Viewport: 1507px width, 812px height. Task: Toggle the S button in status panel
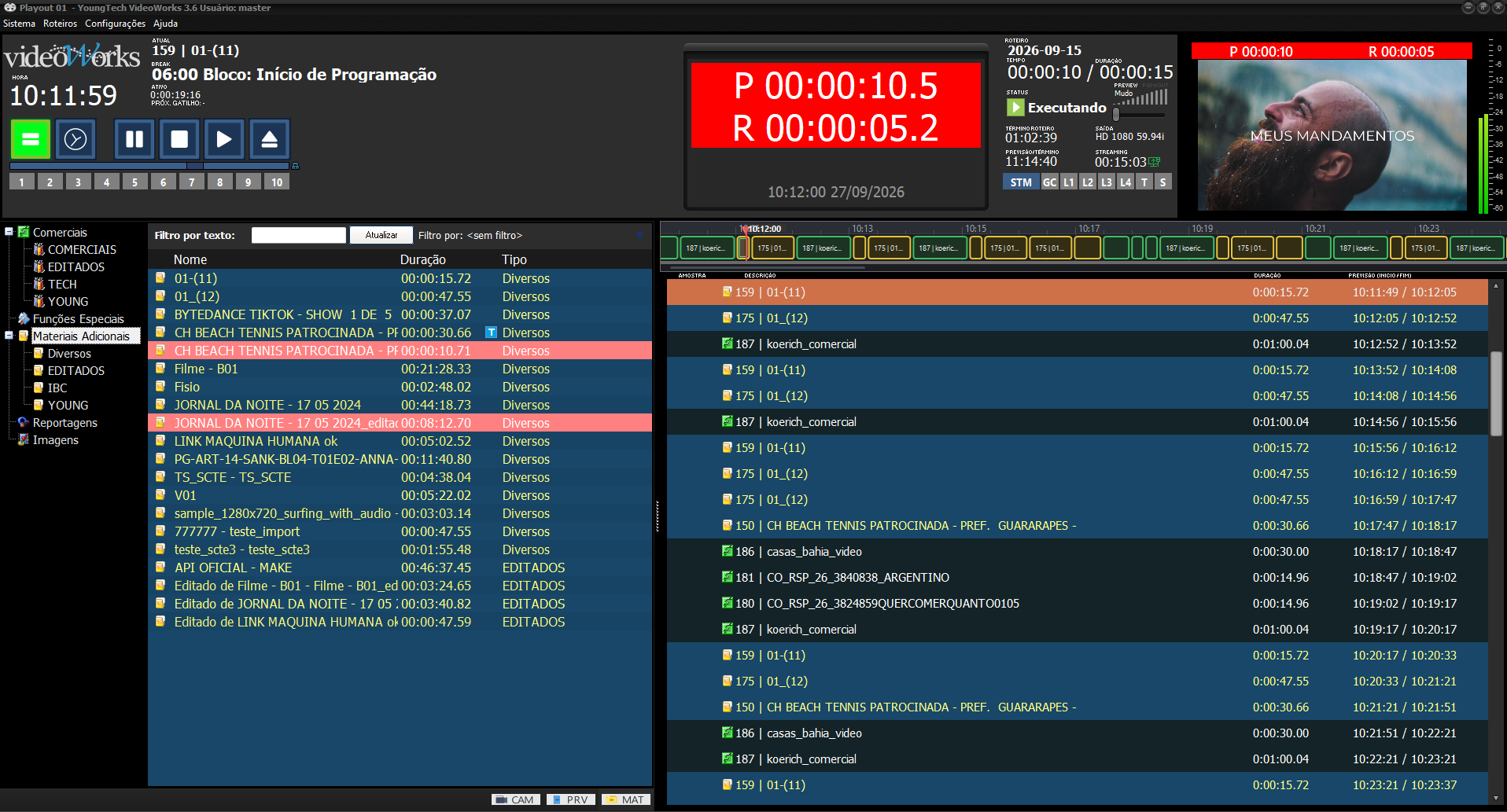pos(1163,182)
